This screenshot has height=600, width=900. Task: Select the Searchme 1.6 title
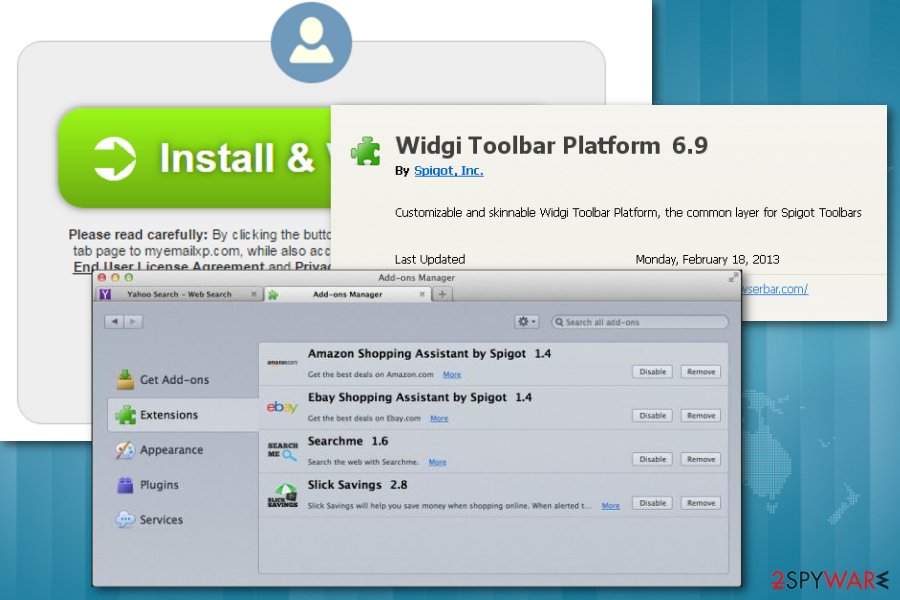tap(348, 441)
